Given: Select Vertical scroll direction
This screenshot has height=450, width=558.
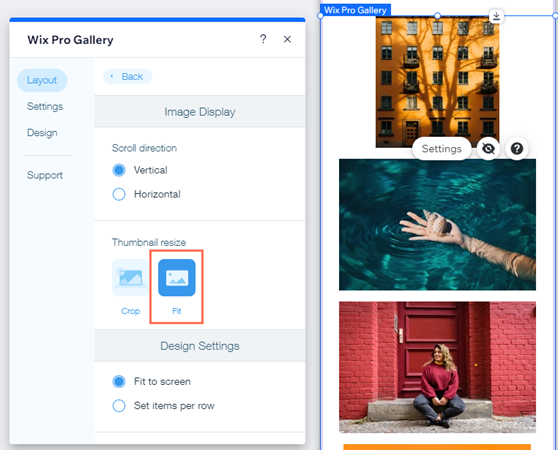Looking at the screenshot, I should click(119, 170).
